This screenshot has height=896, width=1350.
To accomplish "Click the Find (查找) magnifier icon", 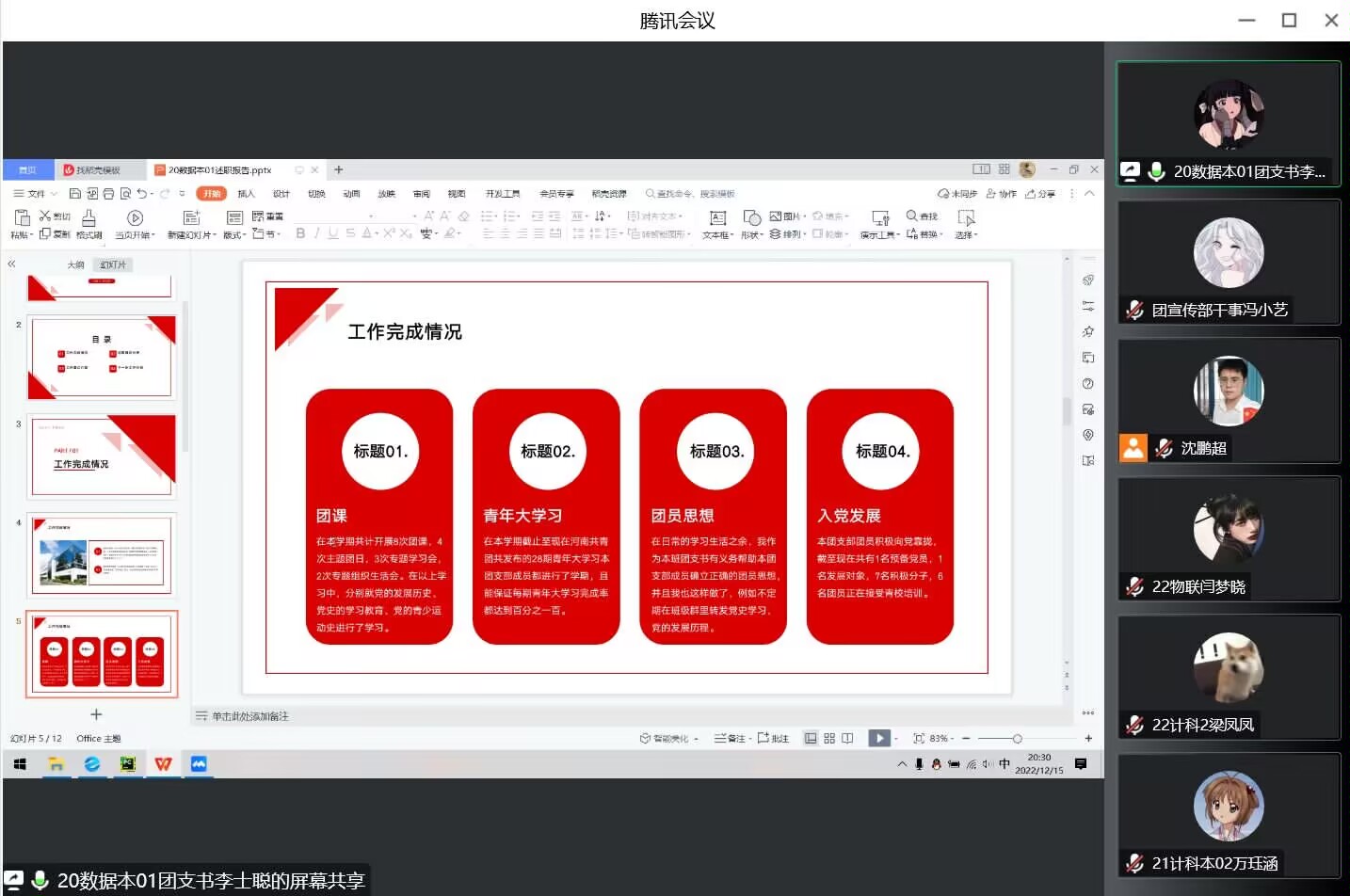I will point(911,216).
